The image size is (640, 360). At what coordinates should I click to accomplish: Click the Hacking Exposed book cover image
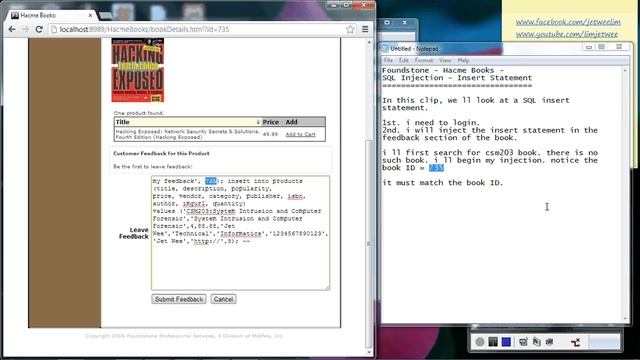pos(138,70)
